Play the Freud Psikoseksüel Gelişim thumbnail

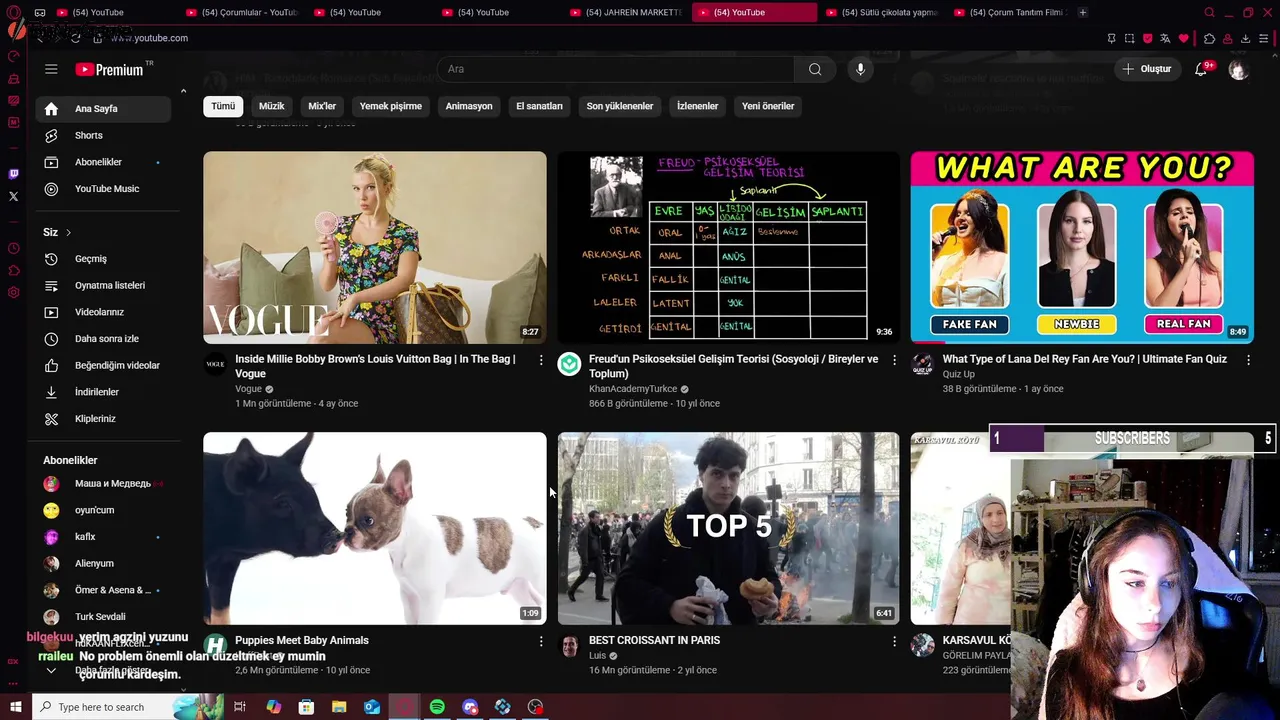pyautogui.click(x=728, y=247)
